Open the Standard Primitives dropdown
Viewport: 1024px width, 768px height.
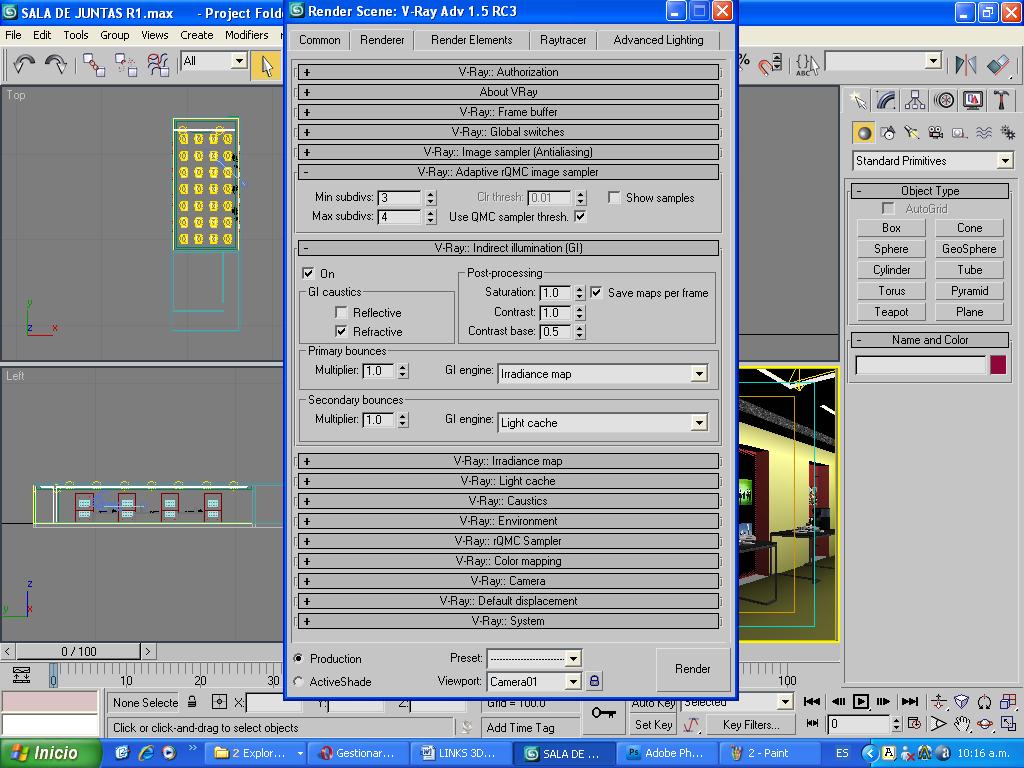1005,161
